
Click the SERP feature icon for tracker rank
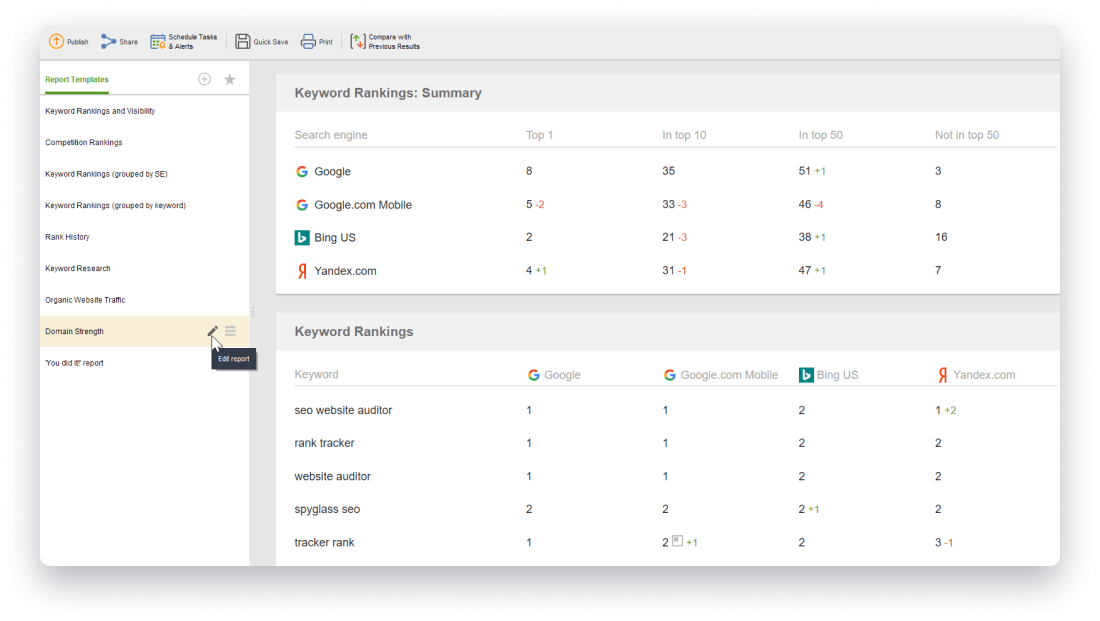(677, 541)
